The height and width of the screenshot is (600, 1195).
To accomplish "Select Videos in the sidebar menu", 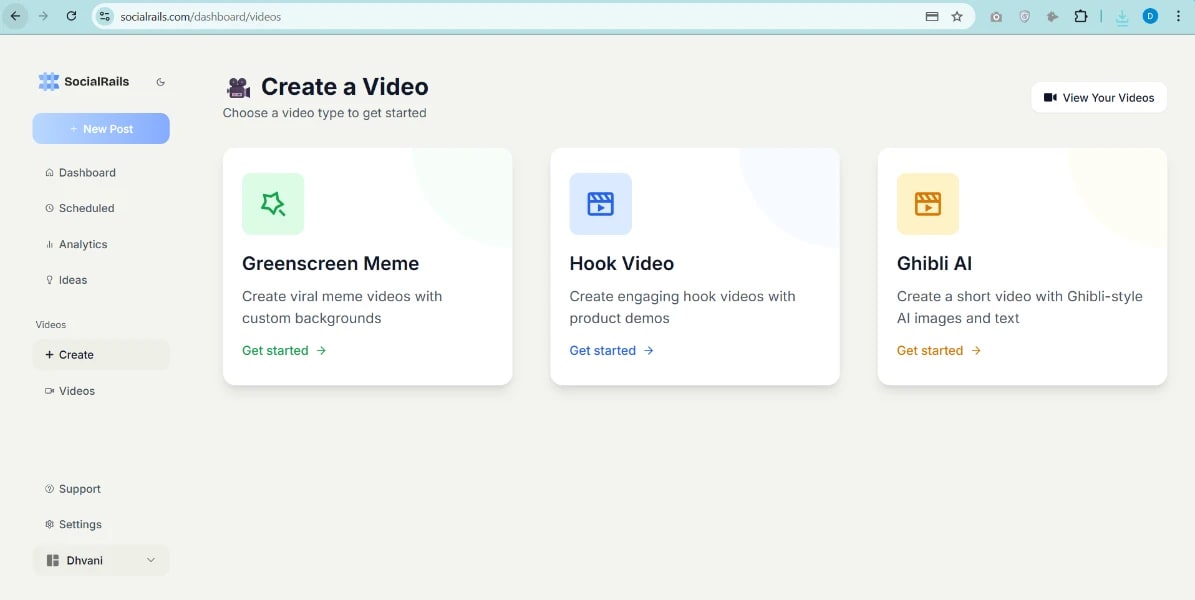I will [x=71, y=391].
